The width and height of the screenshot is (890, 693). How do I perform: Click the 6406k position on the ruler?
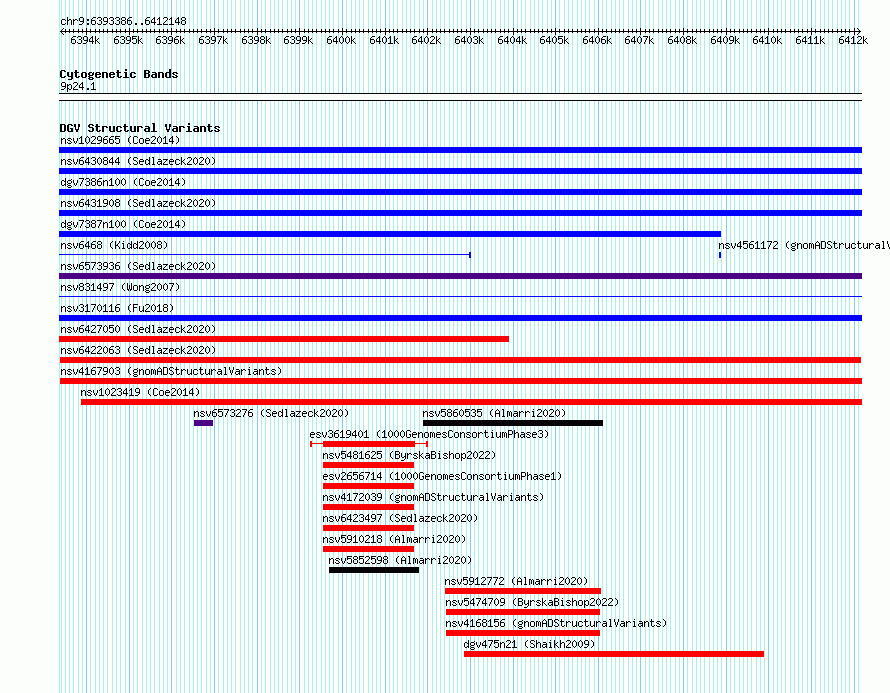pyautogui.click(x=597, y=40)
